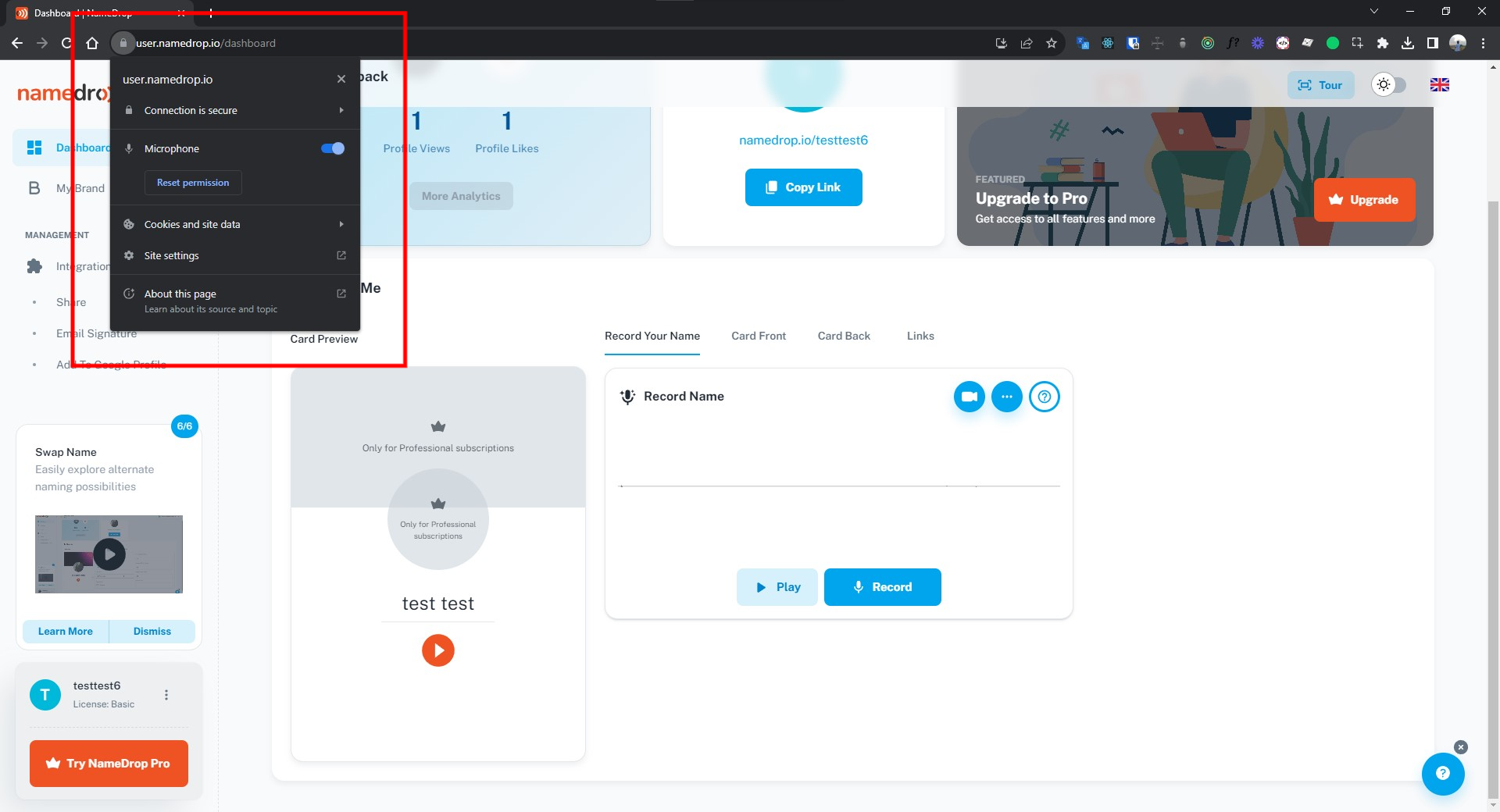Click the Play button
Viewport: 1500px width, 812px height.
click(x=777, y=587)
